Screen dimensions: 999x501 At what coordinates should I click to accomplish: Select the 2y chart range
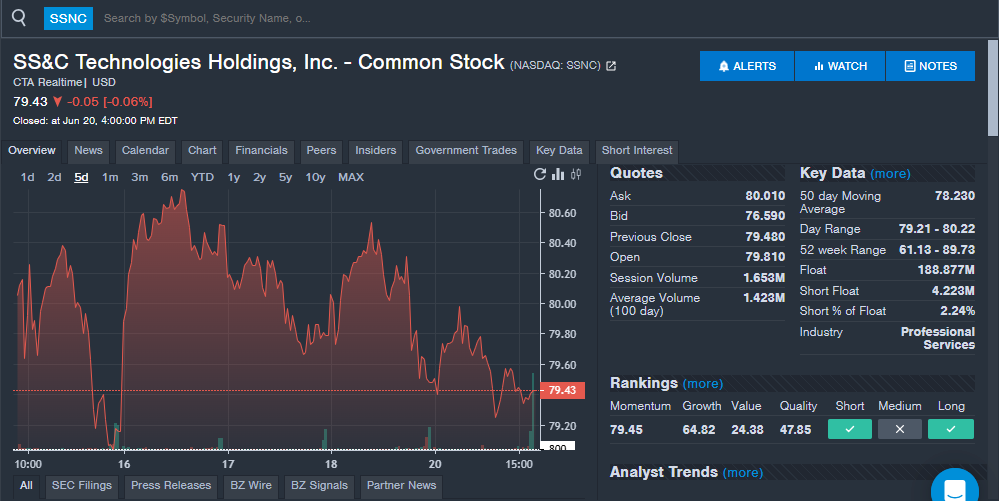(x=259, y=177)
